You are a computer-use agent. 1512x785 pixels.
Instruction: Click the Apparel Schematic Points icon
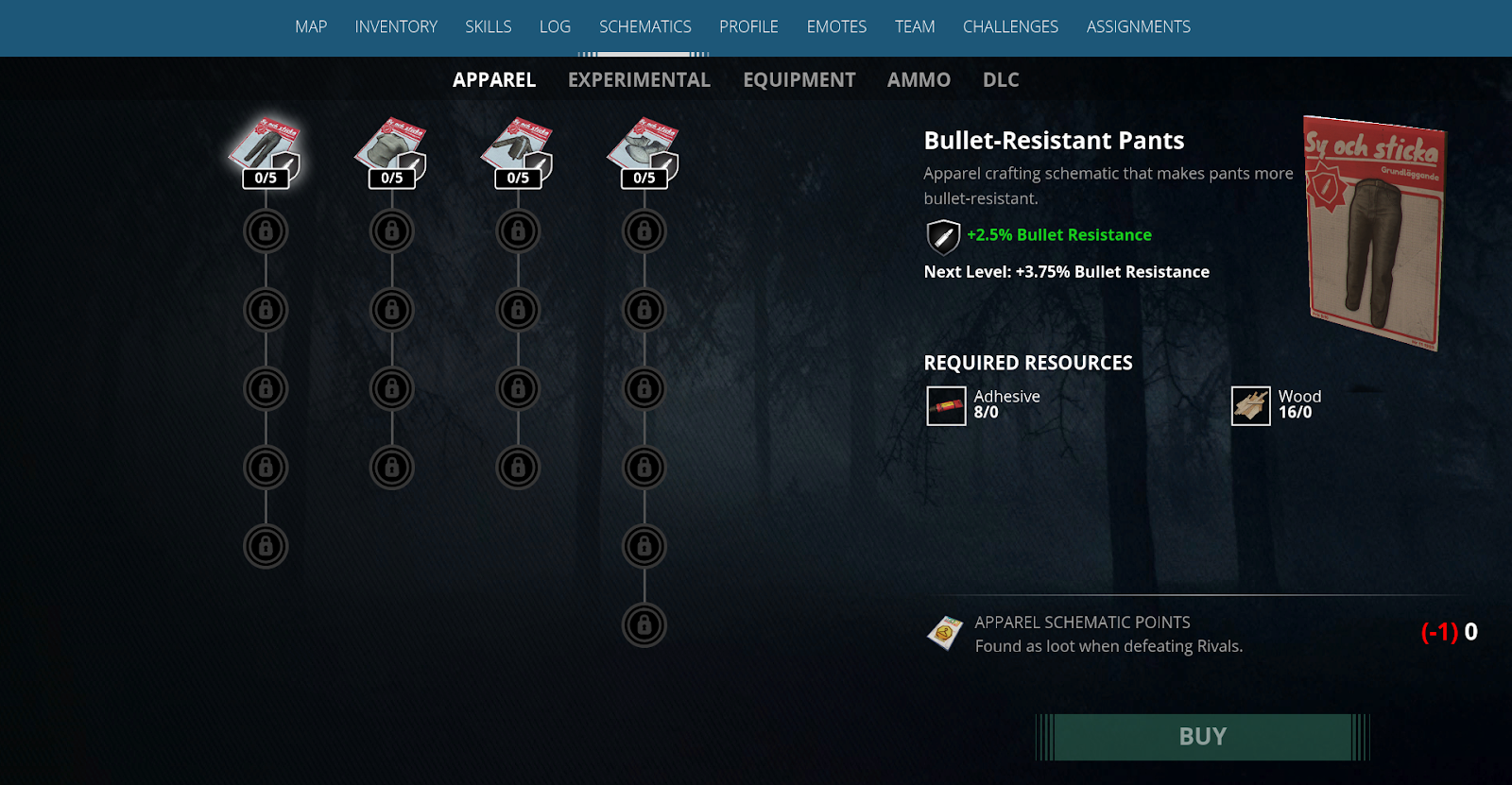click(944, 633)
